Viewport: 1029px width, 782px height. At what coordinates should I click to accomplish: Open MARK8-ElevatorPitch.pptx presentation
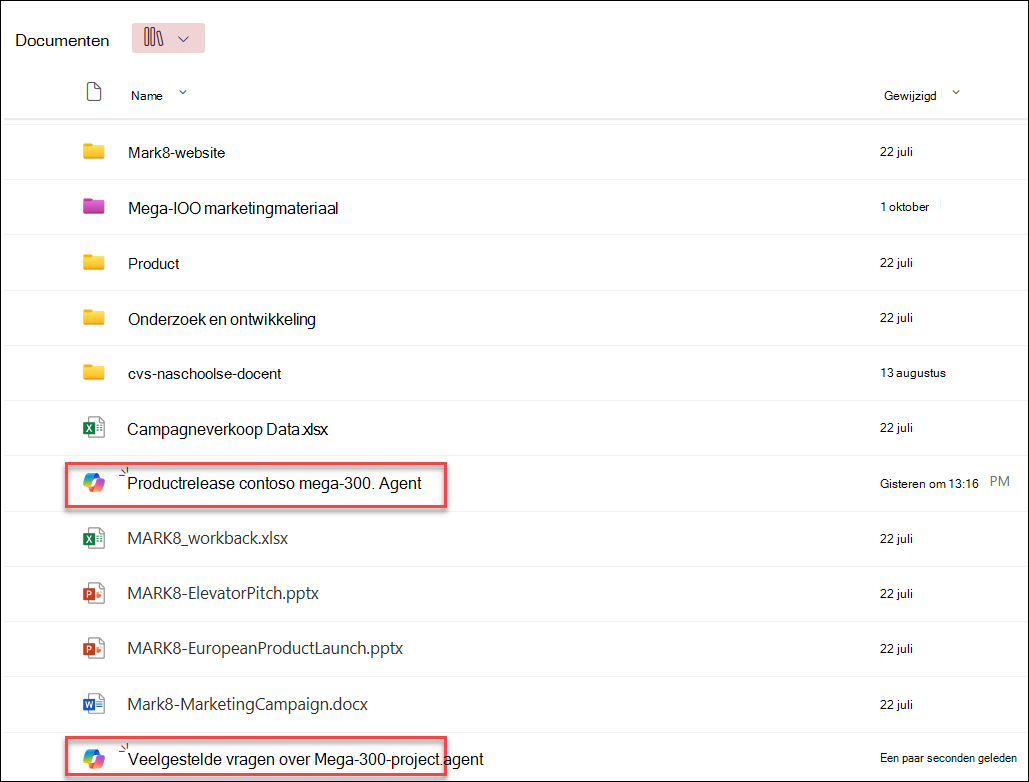click(223, 594)
